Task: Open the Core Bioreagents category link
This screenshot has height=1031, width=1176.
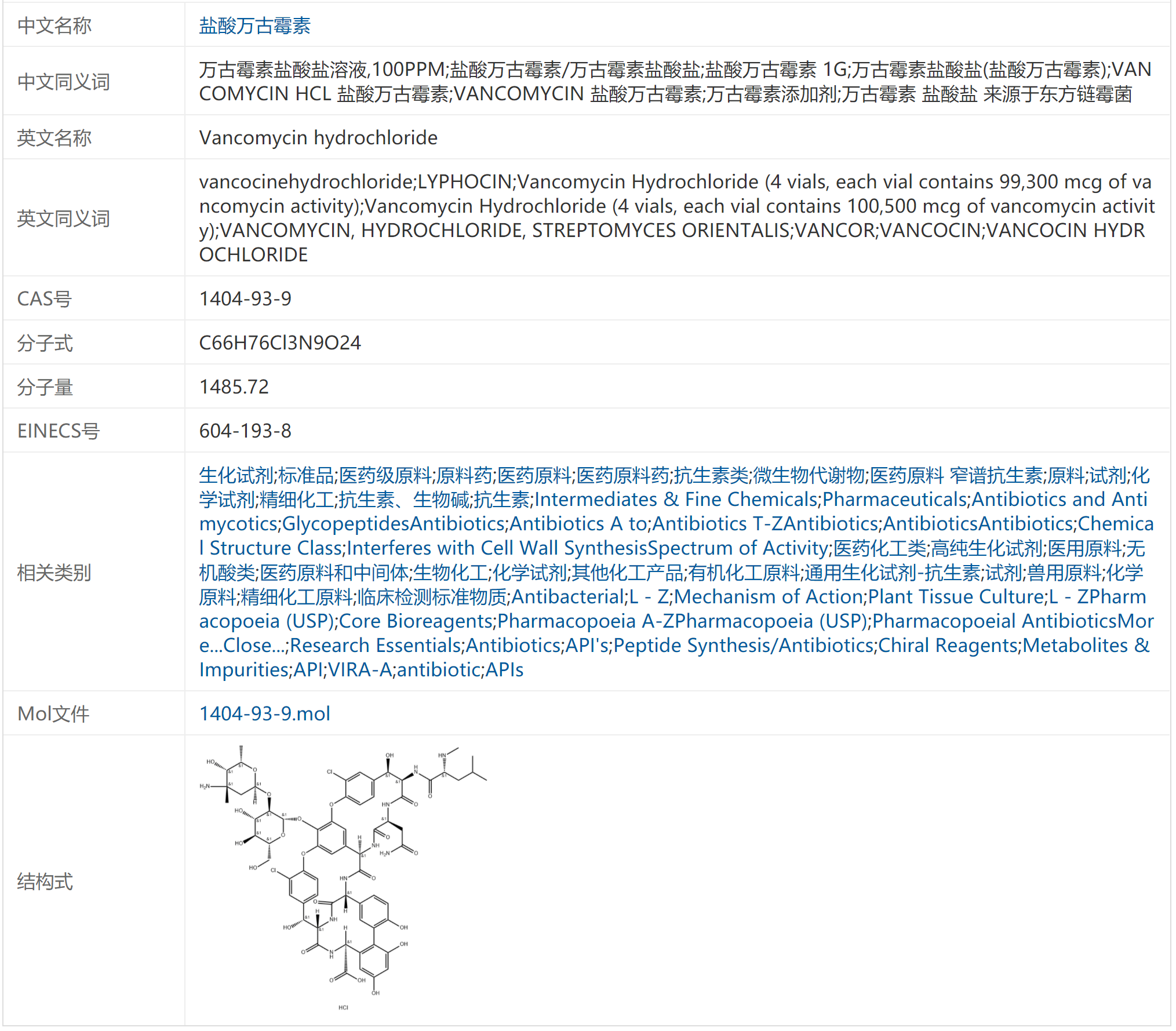Action: (x=416, y=621)
